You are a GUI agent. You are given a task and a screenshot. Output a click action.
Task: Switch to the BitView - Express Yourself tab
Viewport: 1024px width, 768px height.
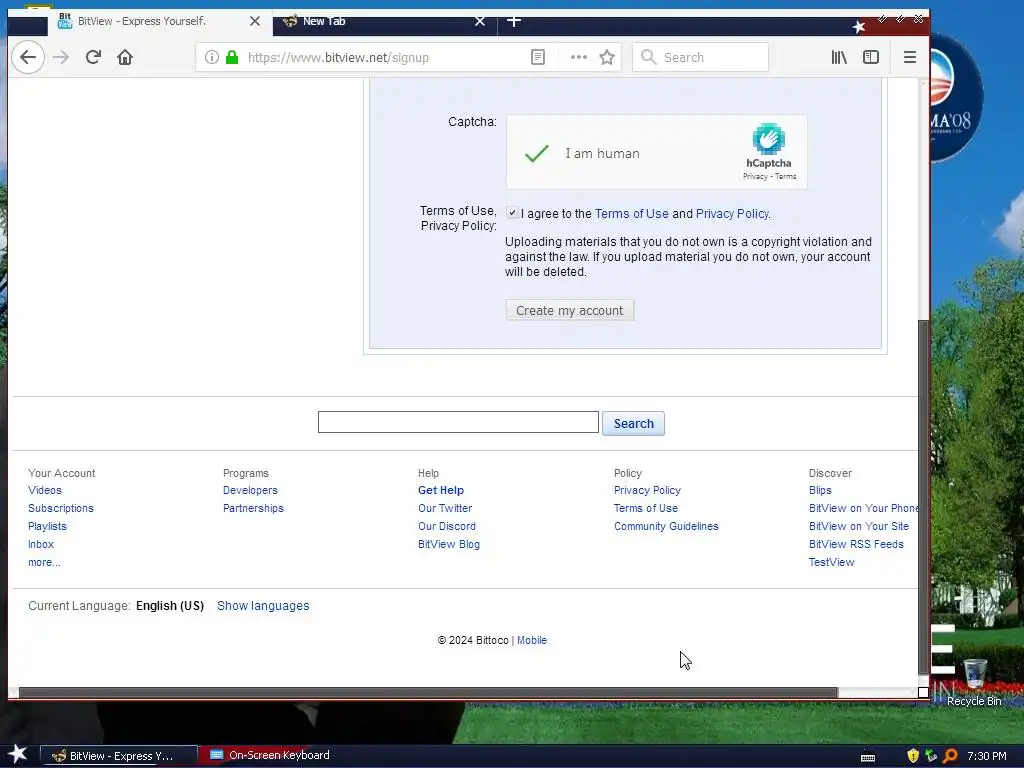(160, 21)
